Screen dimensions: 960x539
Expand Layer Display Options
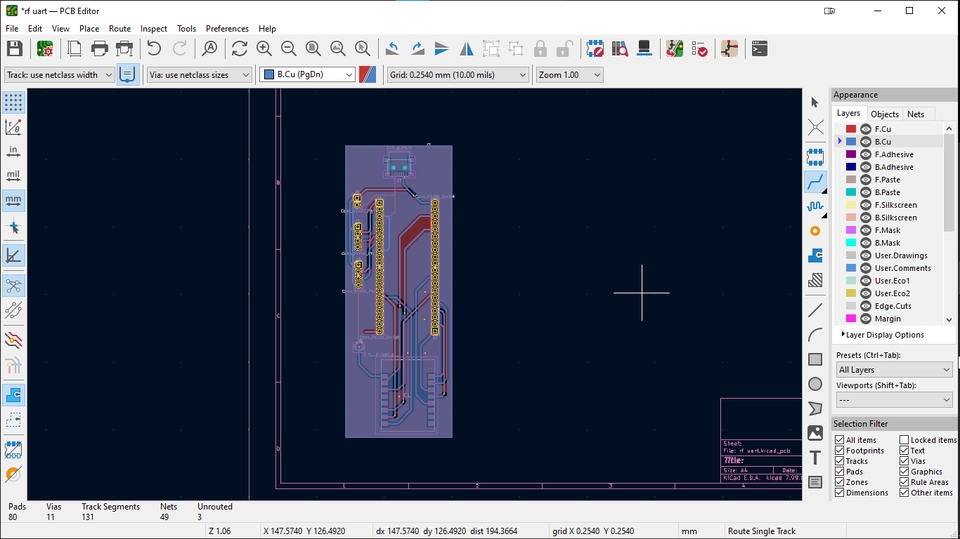[x=882, y=334]
